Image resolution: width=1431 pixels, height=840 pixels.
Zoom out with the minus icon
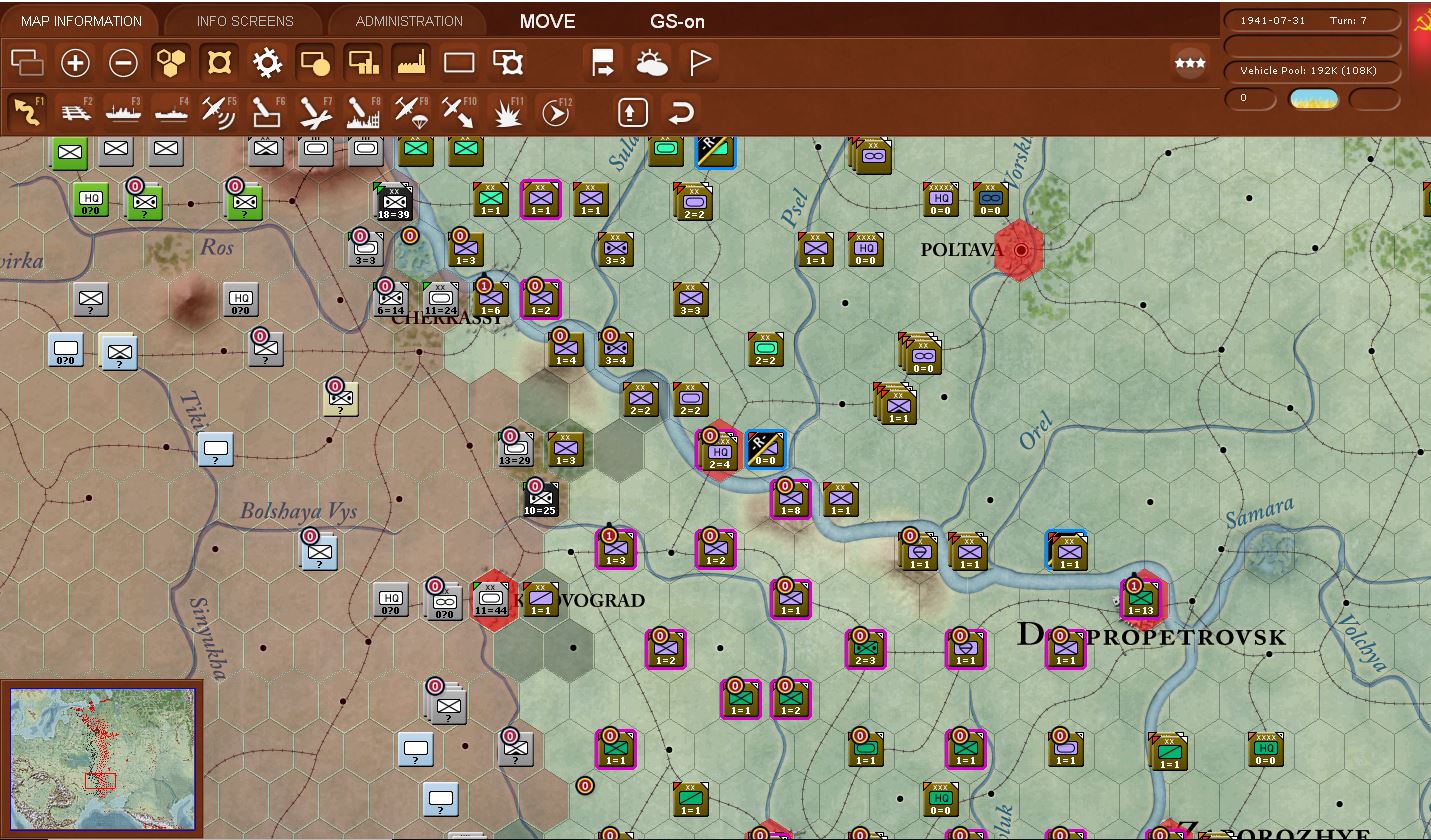pos(123,63)
